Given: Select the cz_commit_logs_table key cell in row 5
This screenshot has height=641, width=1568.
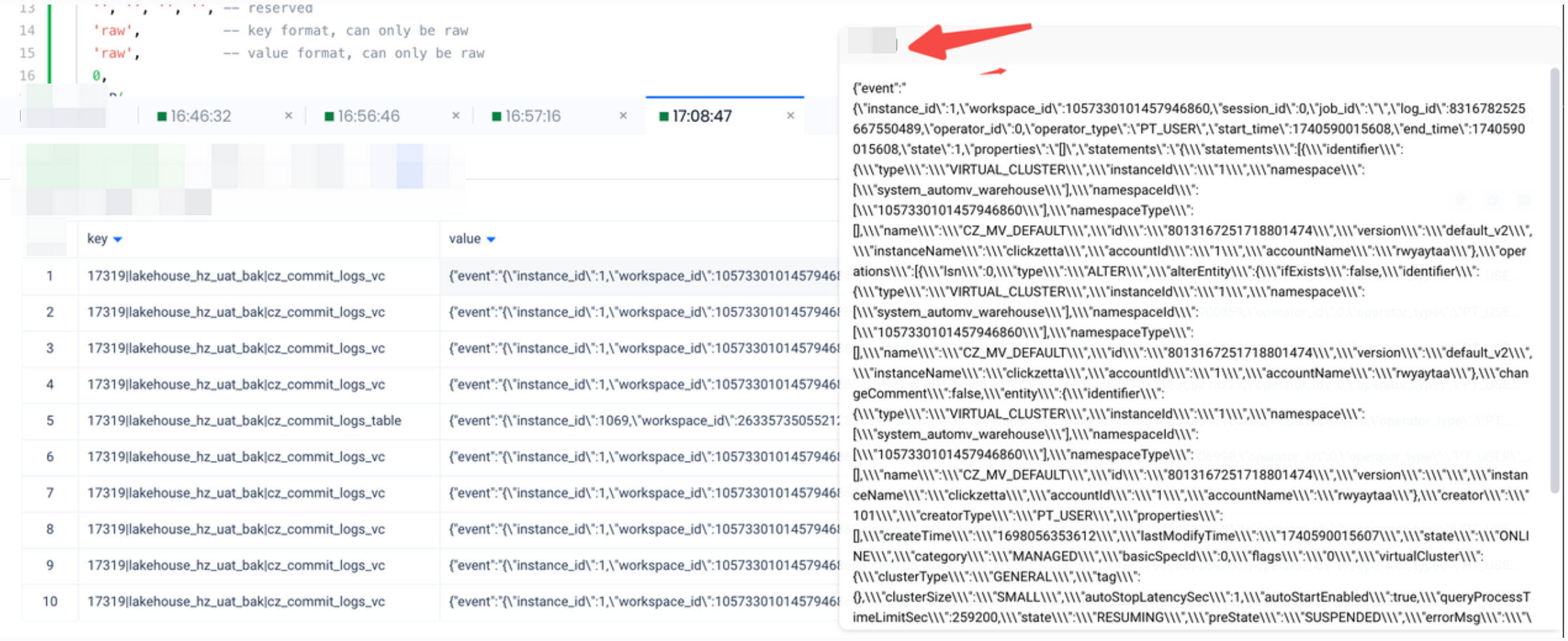Looking at the screenshot, I should 244,421.
